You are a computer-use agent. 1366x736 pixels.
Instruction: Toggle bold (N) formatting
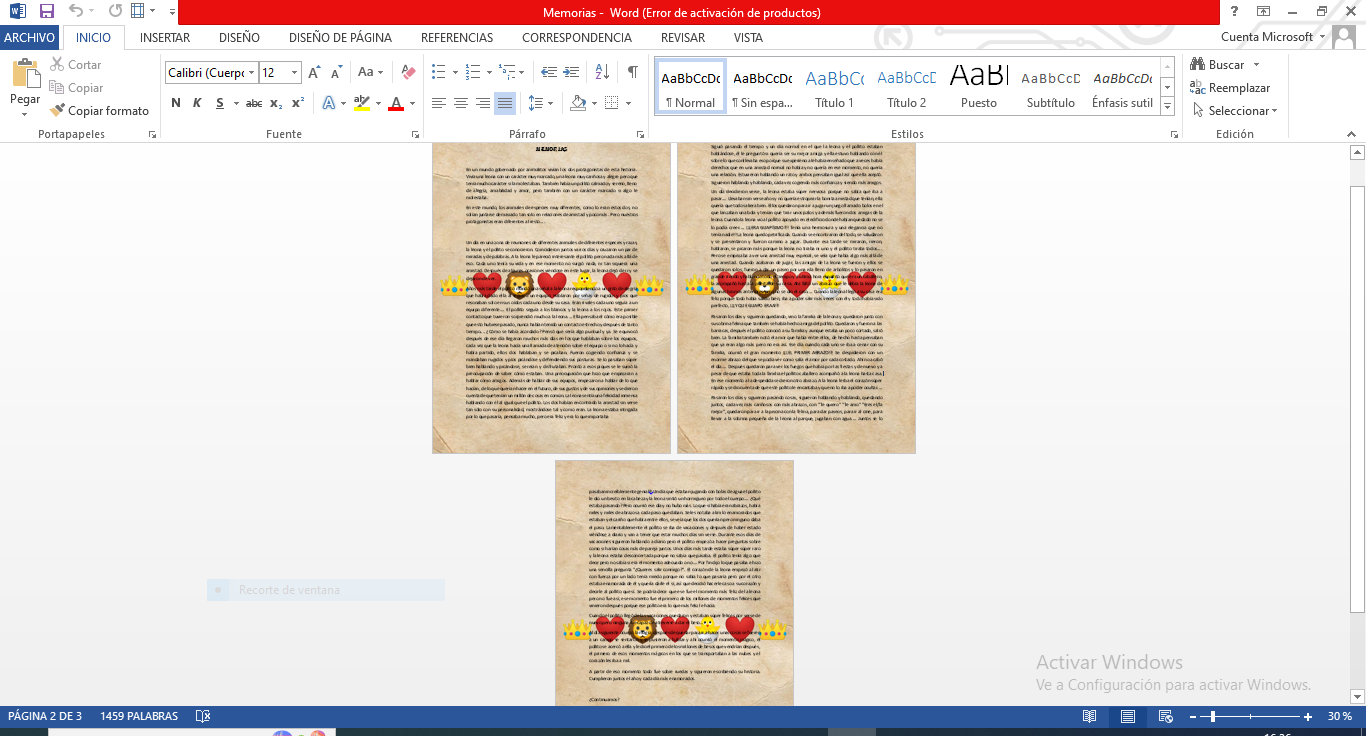click(176, 103)
